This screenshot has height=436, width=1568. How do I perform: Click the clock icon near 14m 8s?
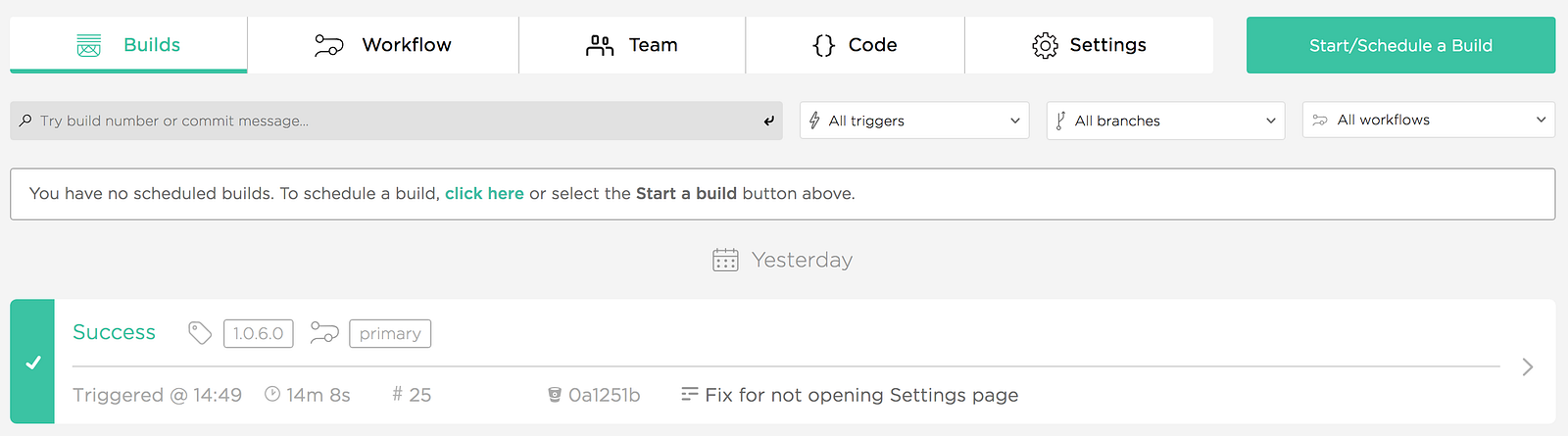(x=272, y=394)
